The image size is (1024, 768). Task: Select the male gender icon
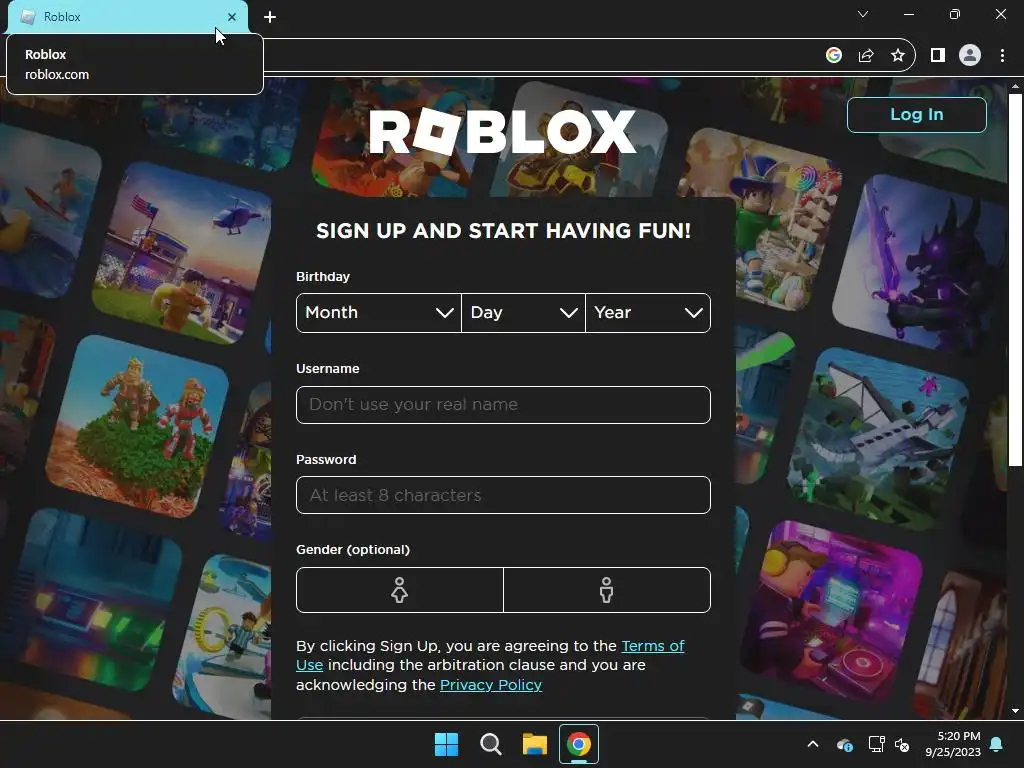607,590
